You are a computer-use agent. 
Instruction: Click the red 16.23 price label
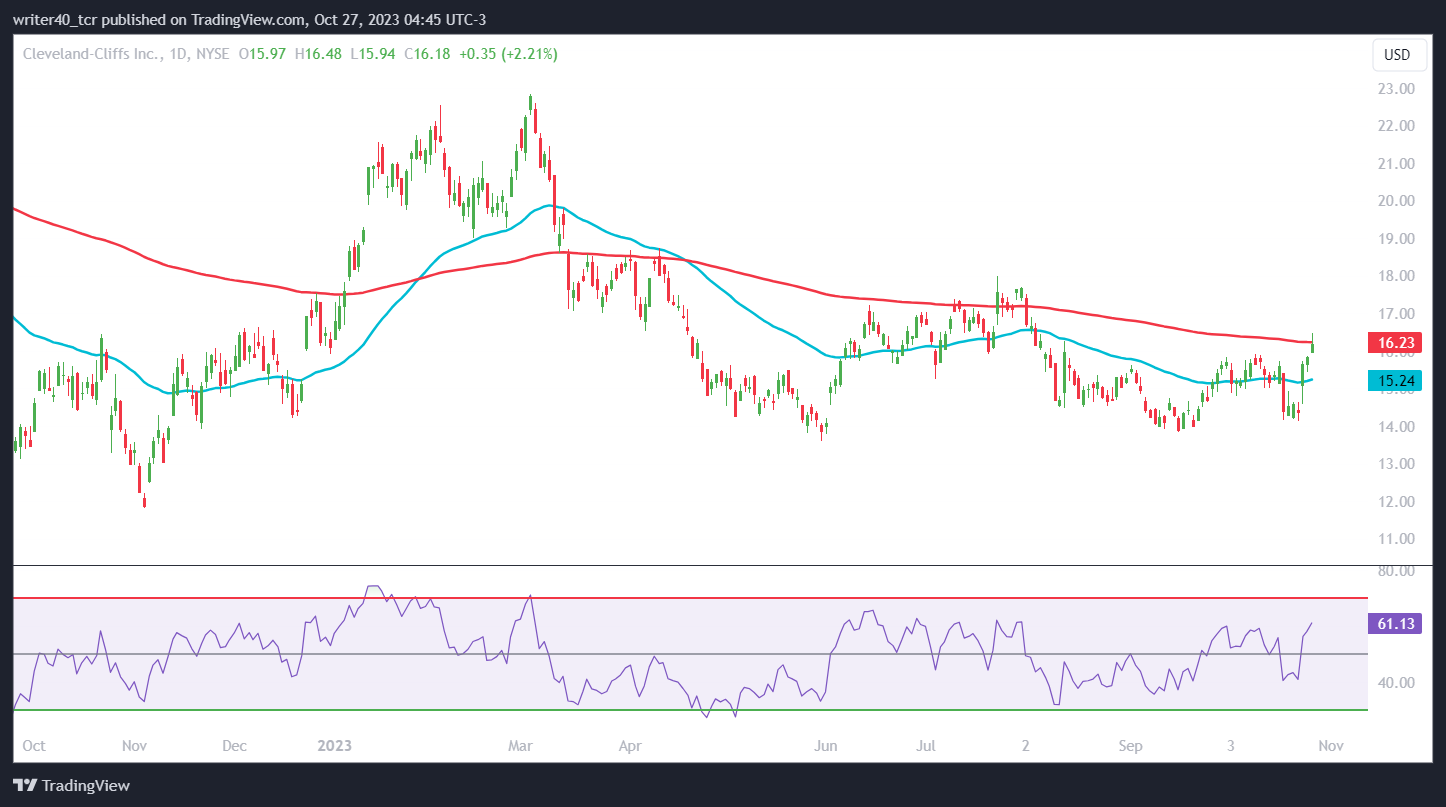(x=1394, y=342)
